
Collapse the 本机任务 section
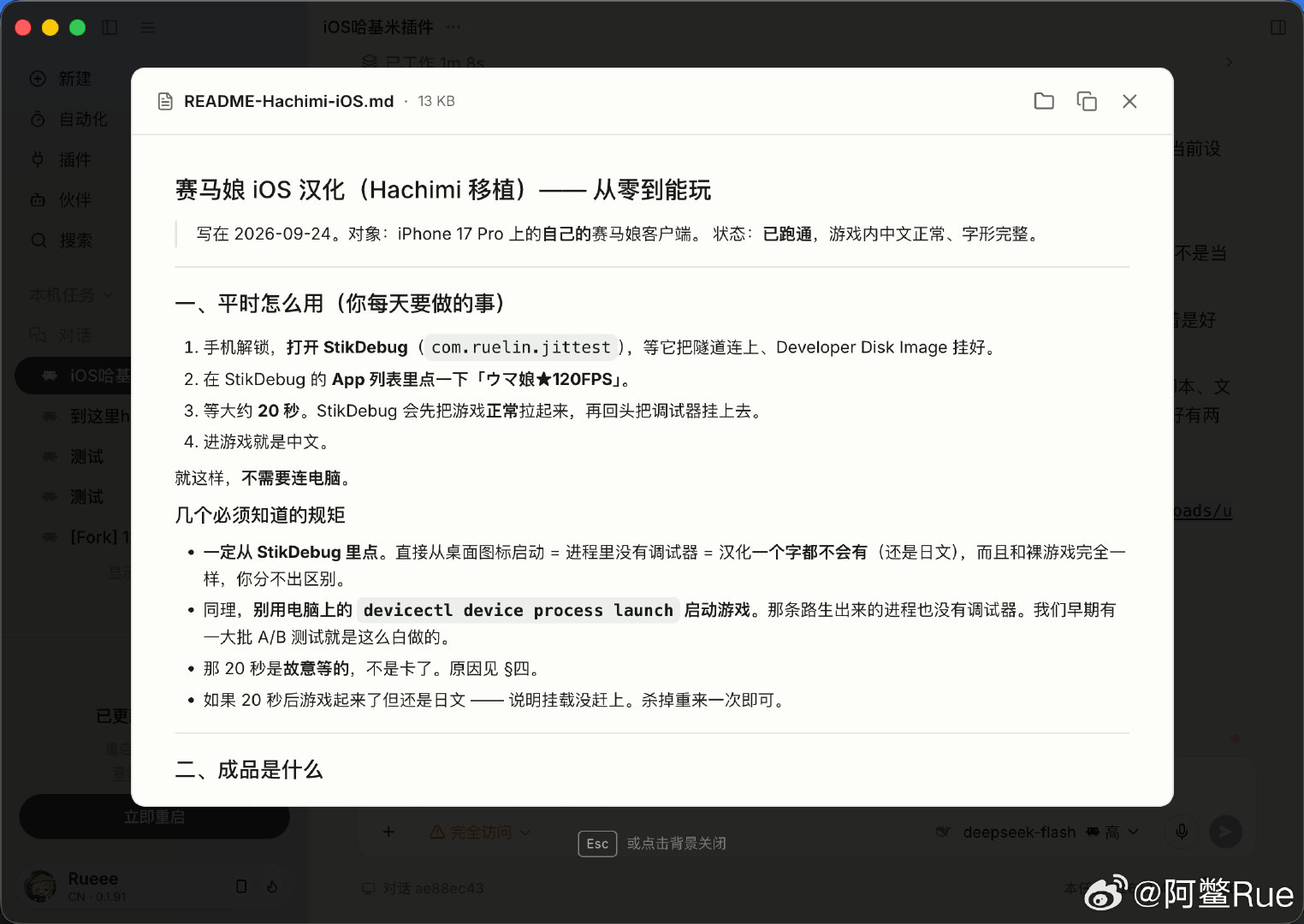tap(71, 294)
